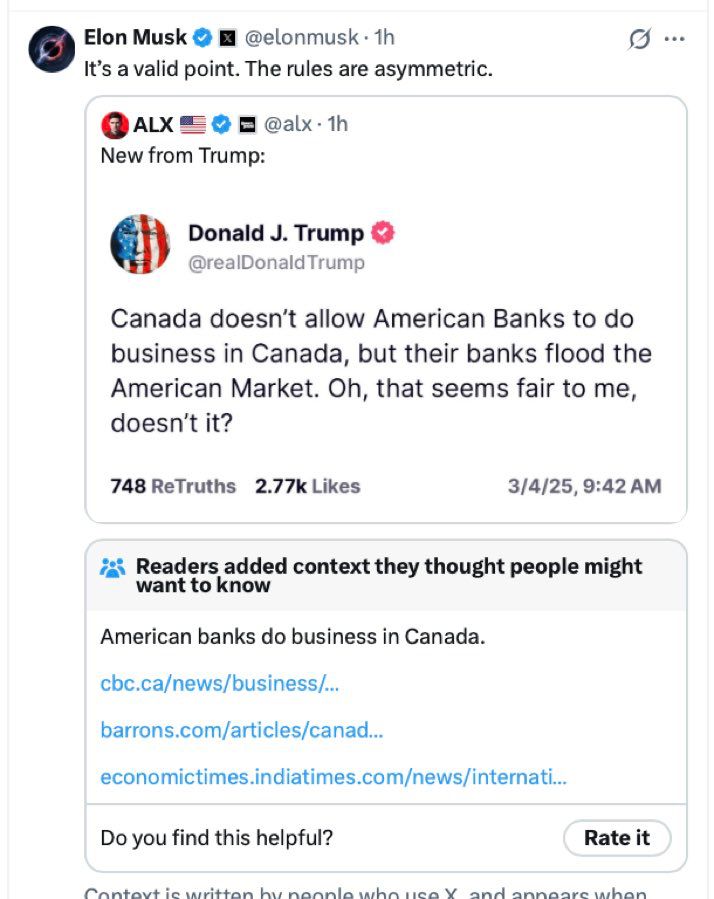This screenshot has width=714, height=899.
Task: Click the Community Notes people icon
Action: pyautogui.click(x=112, y=568)
